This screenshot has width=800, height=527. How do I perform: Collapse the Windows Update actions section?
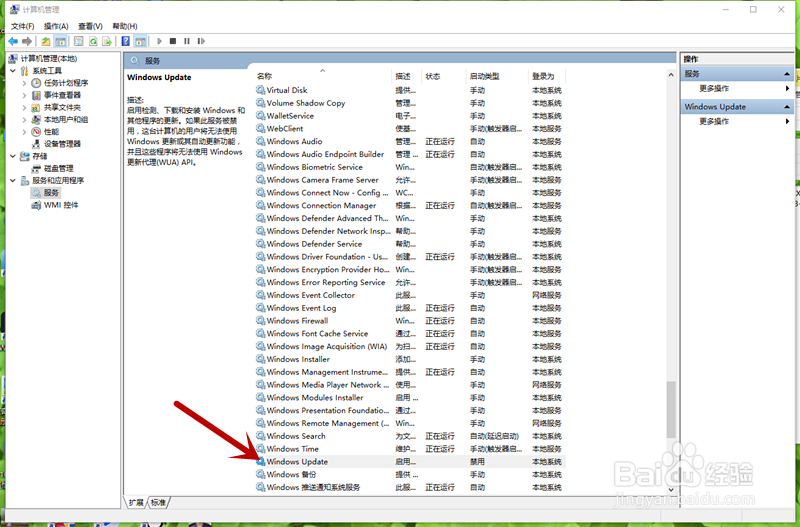(787, 107)
